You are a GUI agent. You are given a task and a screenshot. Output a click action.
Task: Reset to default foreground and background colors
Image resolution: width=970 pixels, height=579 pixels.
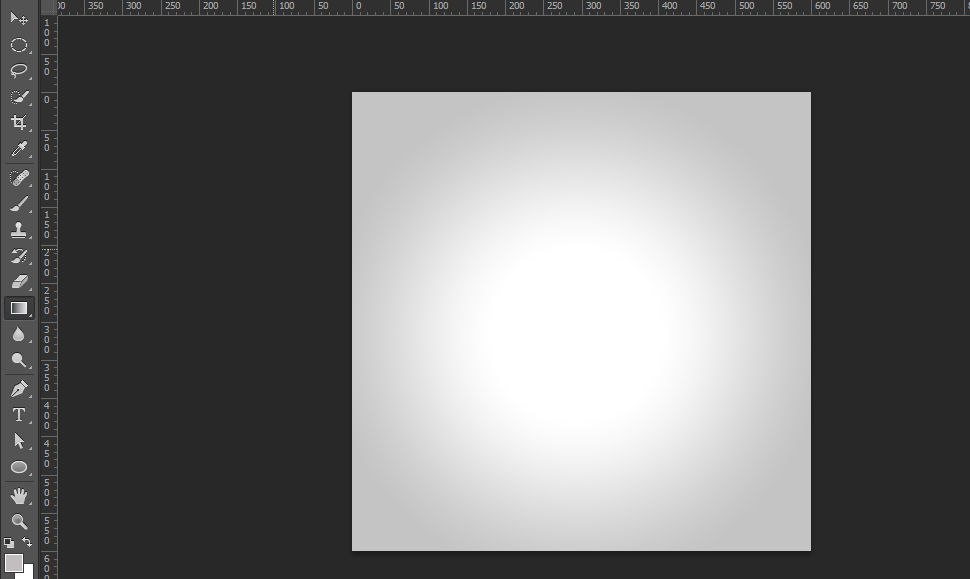coord(8,542)
